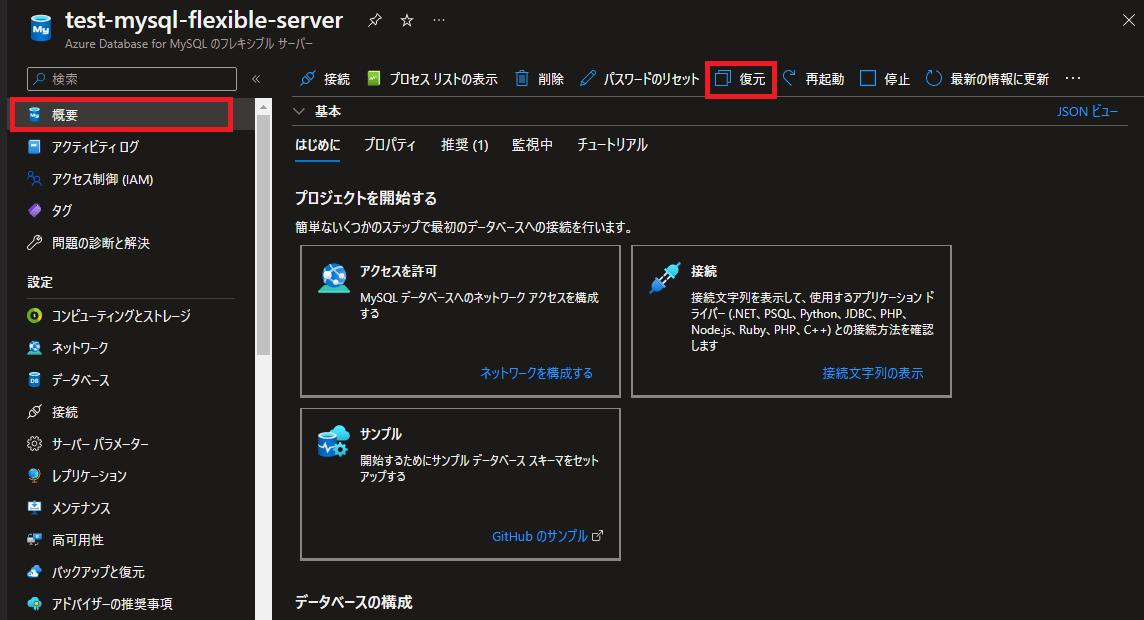Click 最新の情報に更新 refresh button
The width and height of the screenshot is (1144, 620).
click(987, 79)
